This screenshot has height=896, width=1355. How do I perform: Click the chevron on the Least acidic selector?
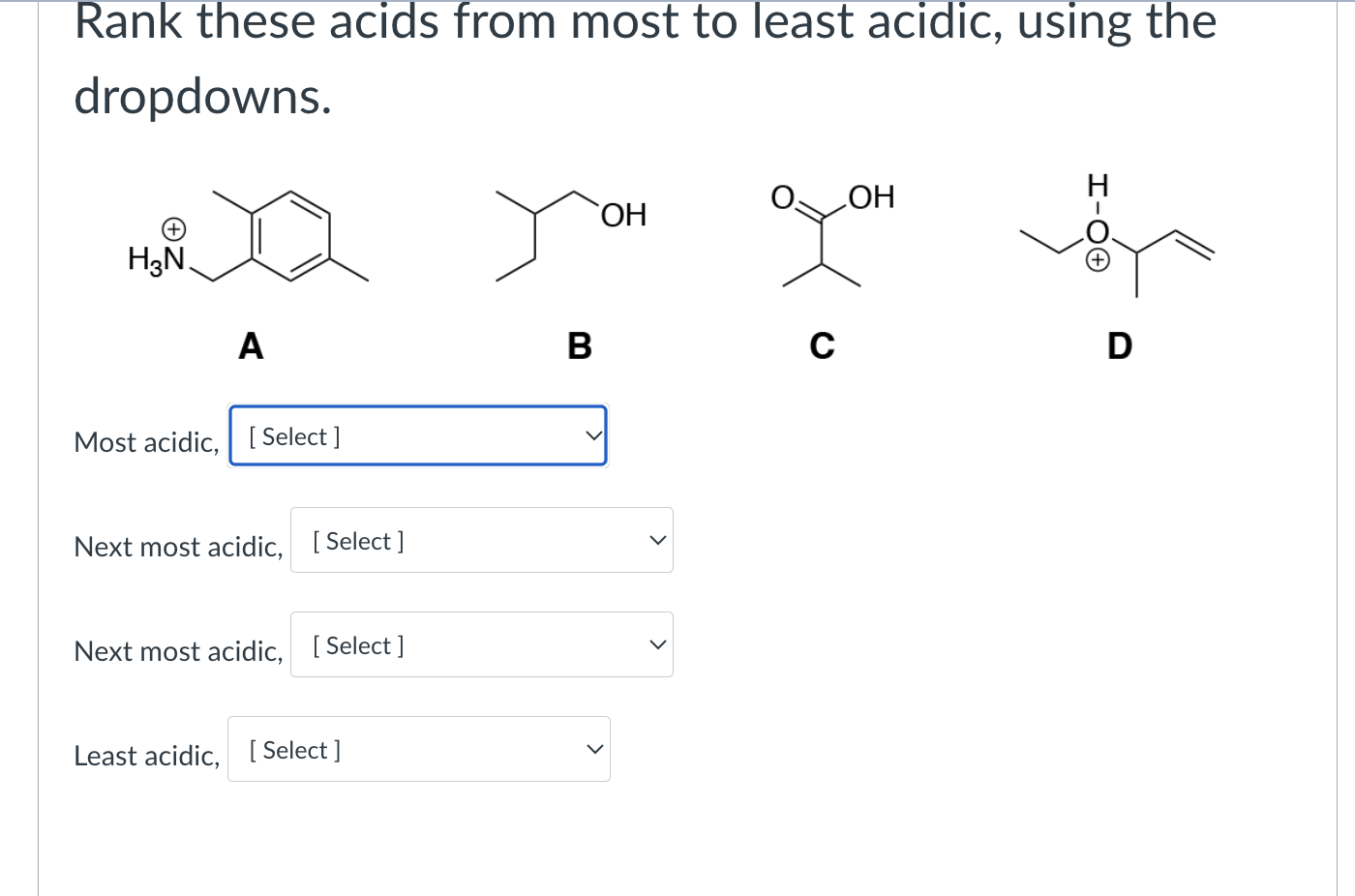tap(593, 748)
